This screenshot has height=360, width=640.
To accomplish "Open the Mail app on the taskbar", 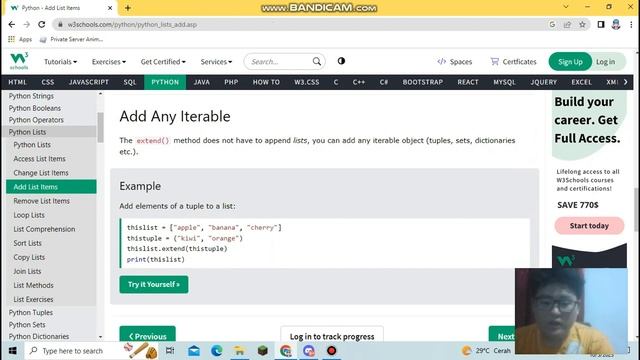I will (194, 351).
